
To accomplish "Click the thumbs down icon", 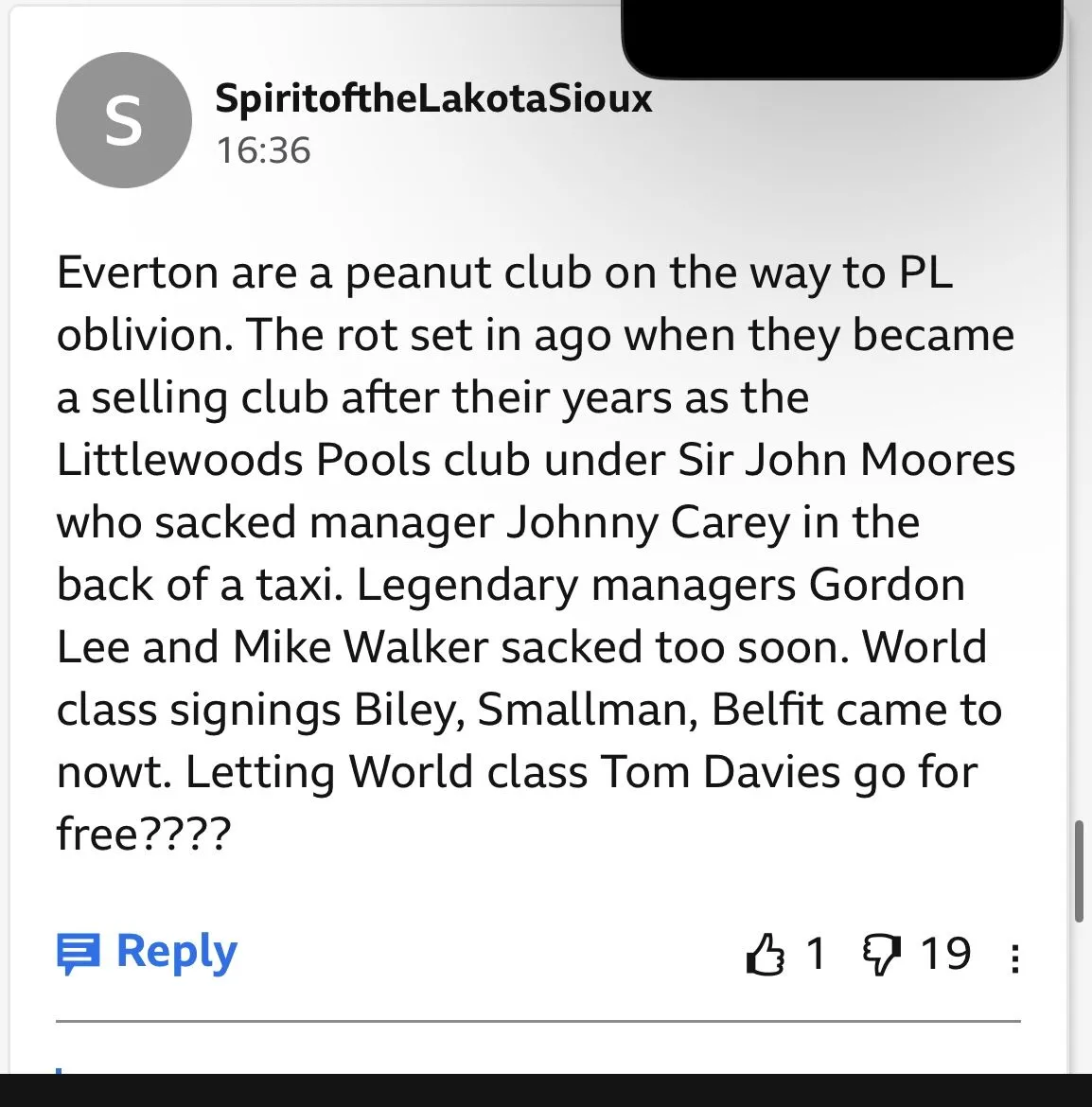I will [880, 954].
